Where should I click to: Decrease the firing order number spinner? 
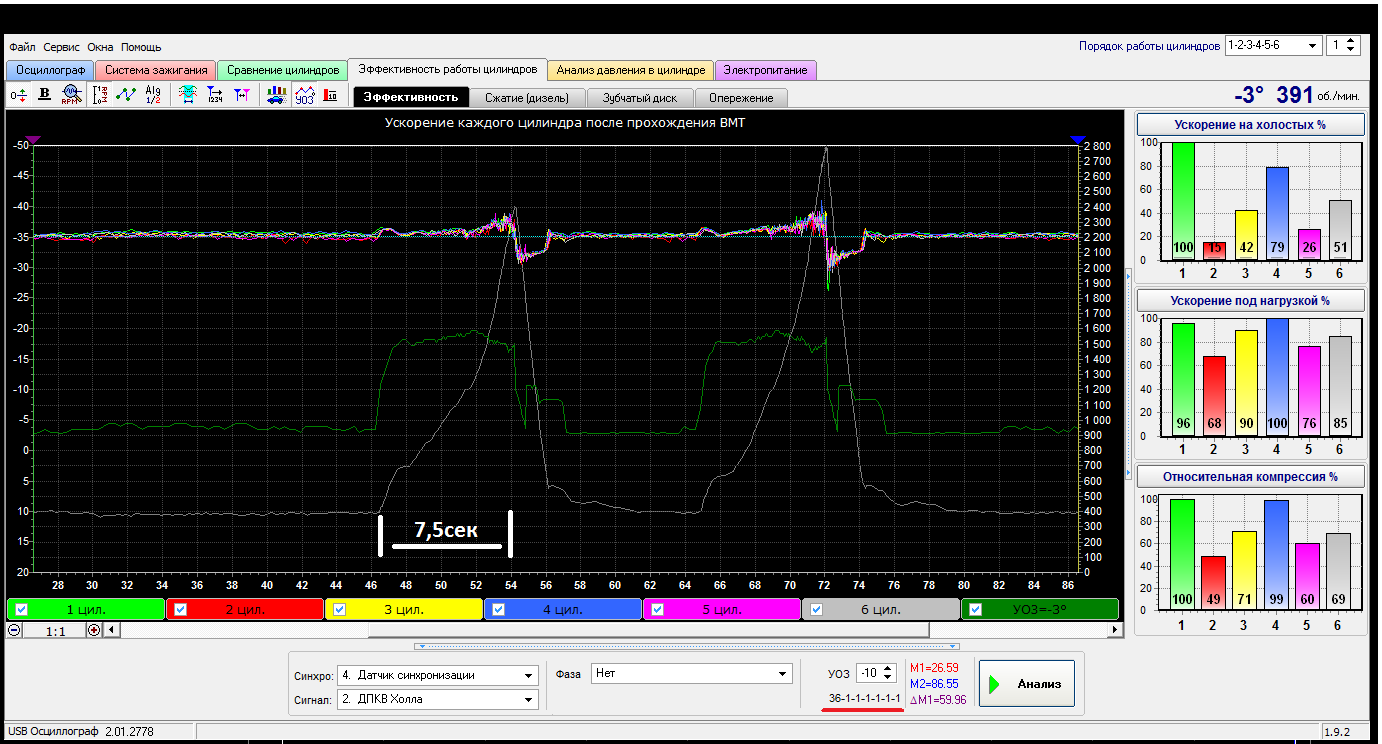pyautogui.click(x=1351, y=50)
